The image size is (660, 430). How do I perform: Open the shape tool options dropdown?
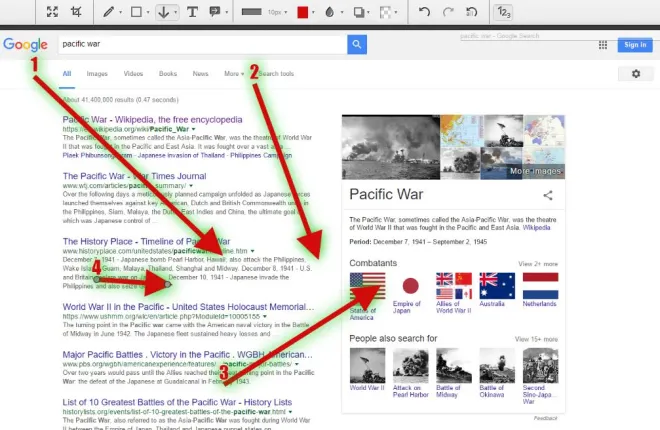point(148,12)
